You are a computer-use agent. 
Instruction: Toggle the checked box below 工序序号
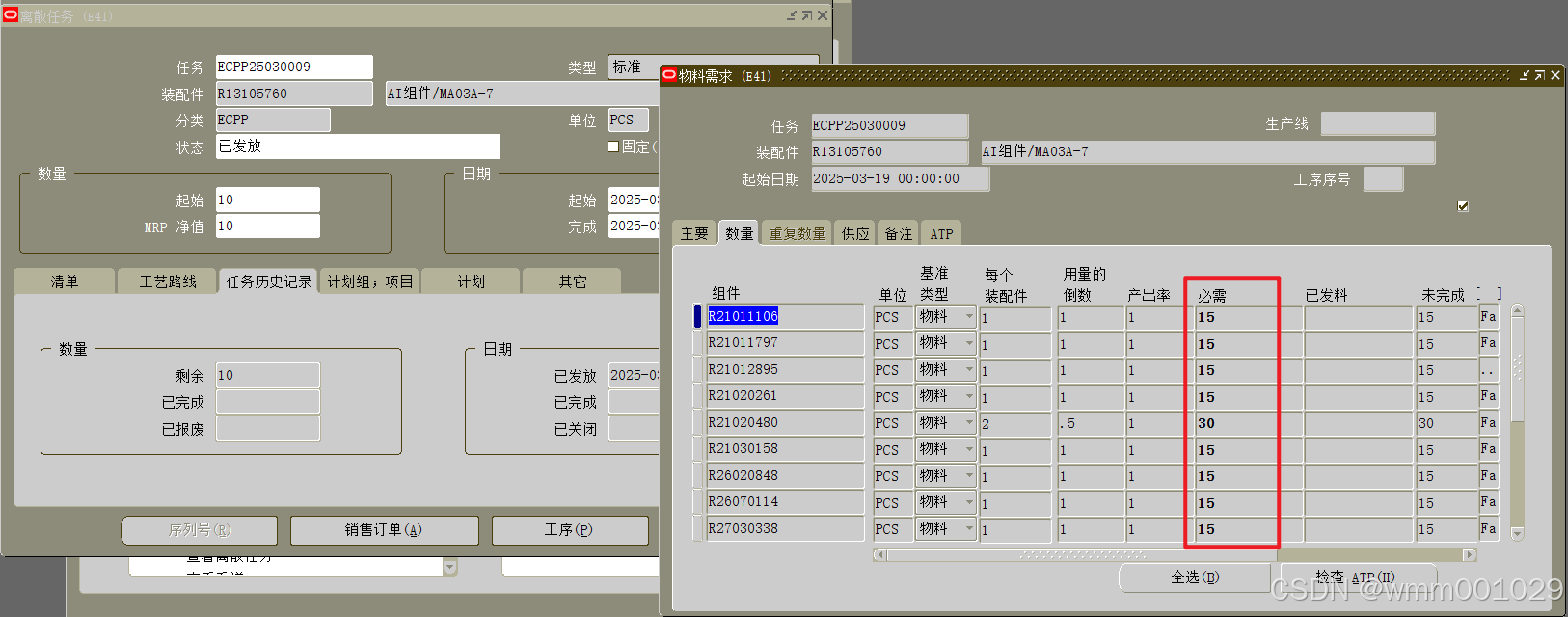click(x=1463, y=206)
